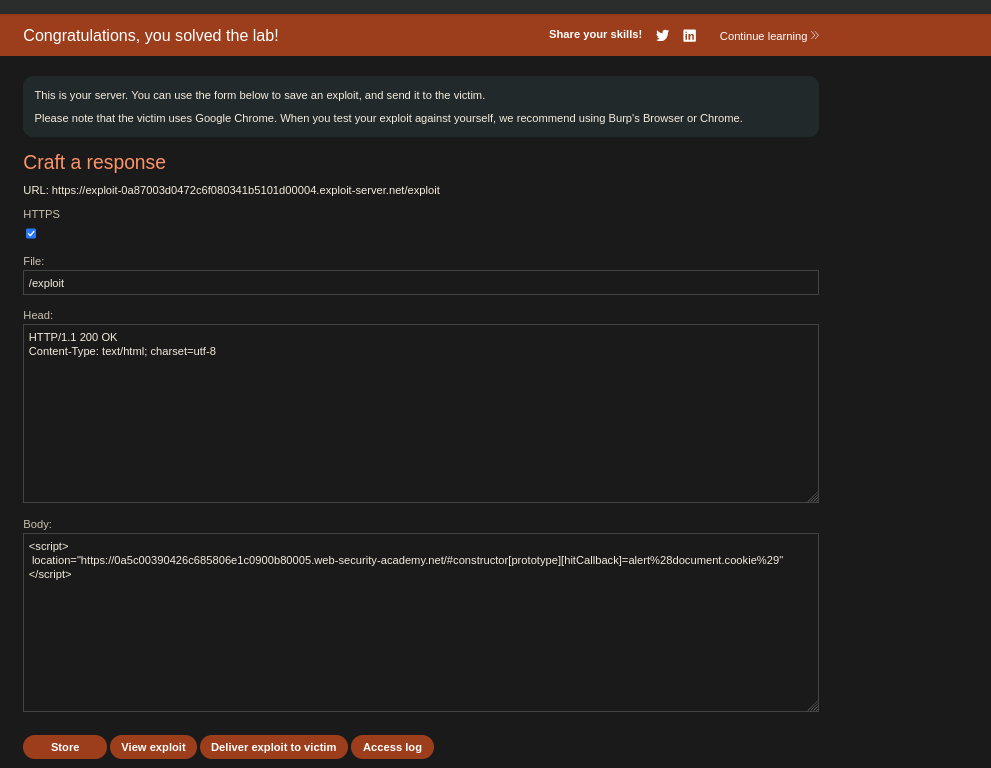Click the 'Craft a response' heading

pyautogui.click(x=94, y=162)
